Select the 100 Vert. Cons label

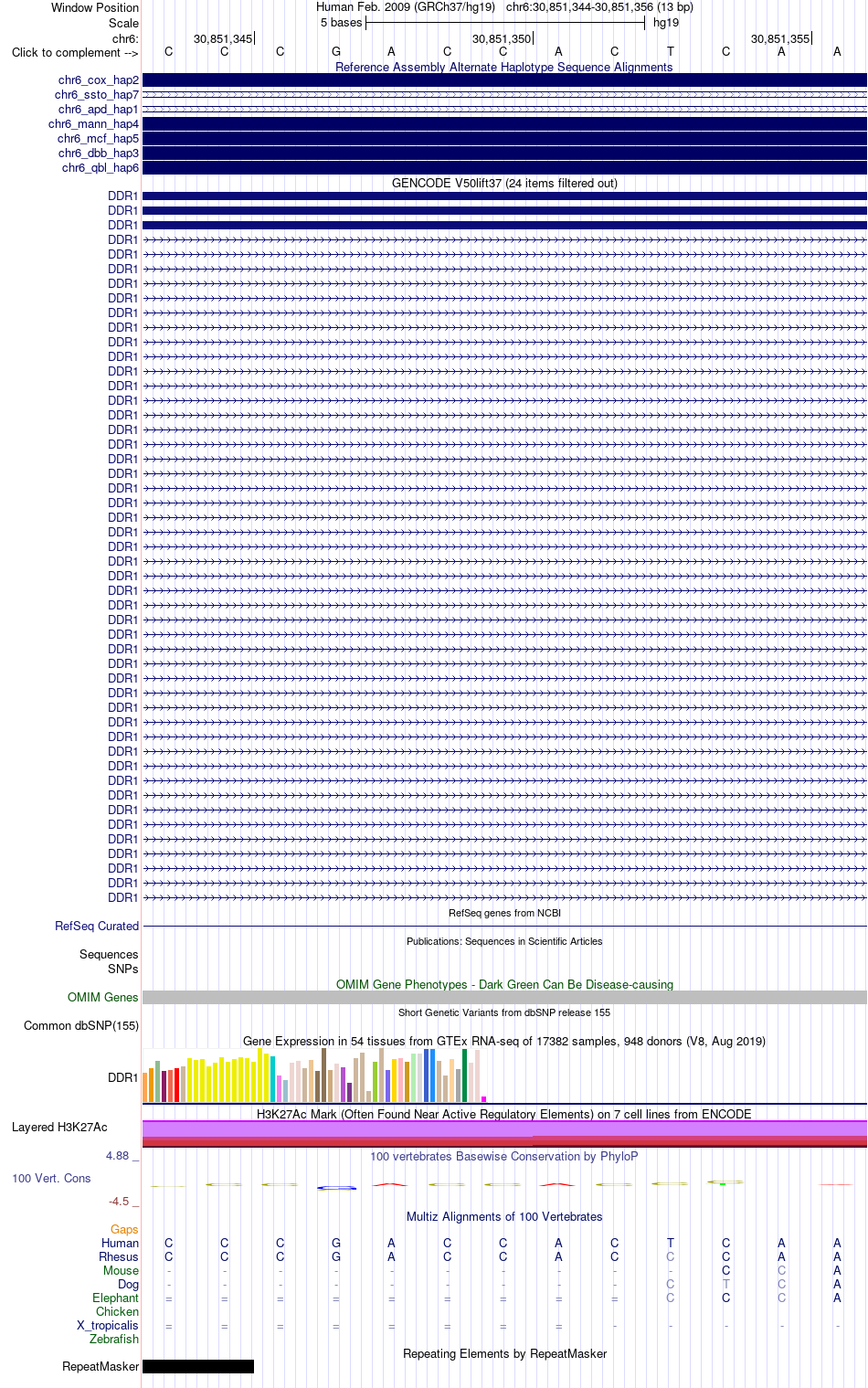pos(51,1178)
